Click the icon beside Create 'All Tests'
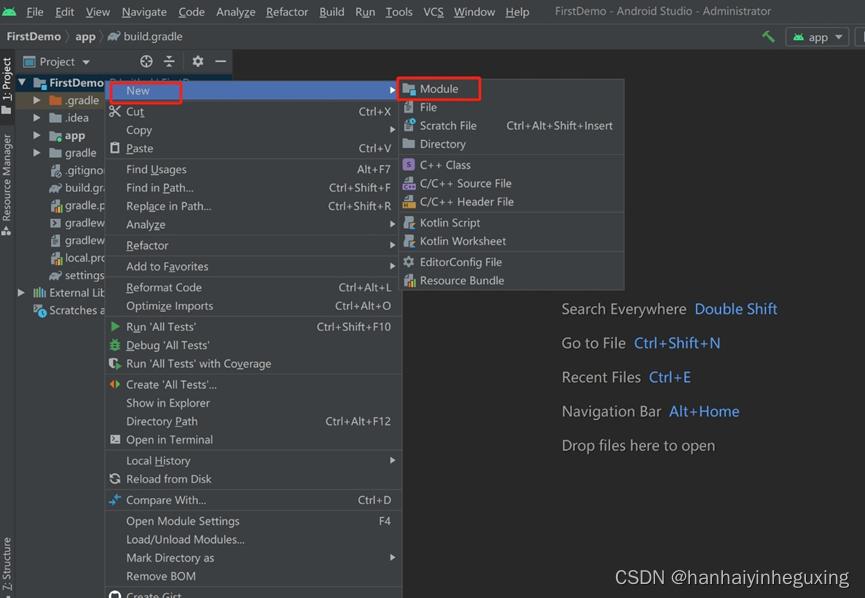The width and height of the screenshot is (865, 598). click(x=115, y=385)
